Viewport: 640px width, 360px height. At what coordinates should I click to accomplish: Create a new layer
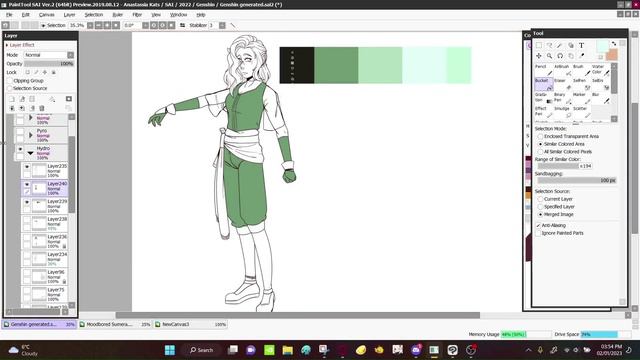pyautogui.click(x=12, y=99)
